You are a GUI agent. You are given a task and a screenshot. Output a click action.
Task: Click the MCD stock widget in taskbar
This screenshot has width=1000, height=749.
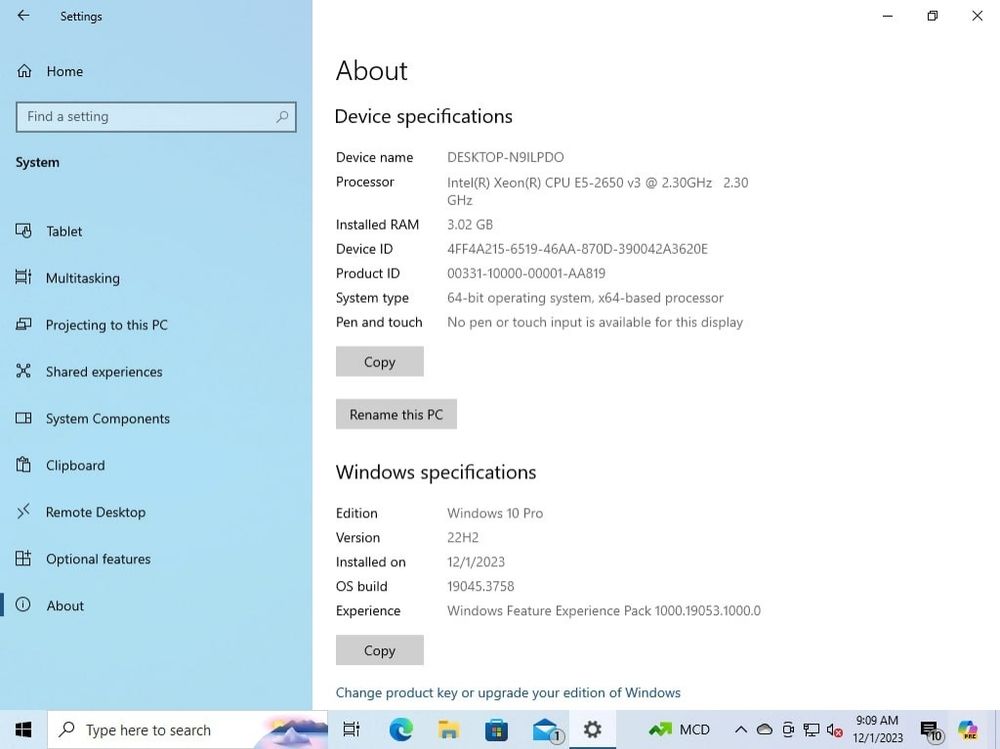click(x=679, y=729)
